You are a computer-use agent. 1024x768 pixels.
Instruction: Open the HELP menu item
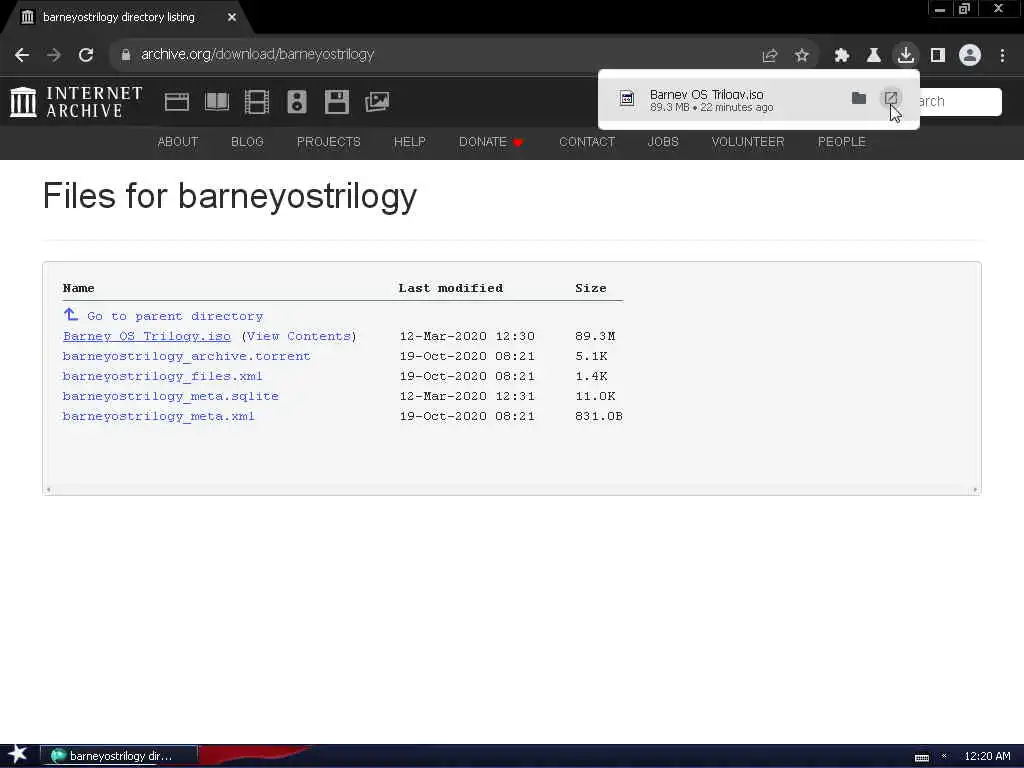tap(409, 142)
